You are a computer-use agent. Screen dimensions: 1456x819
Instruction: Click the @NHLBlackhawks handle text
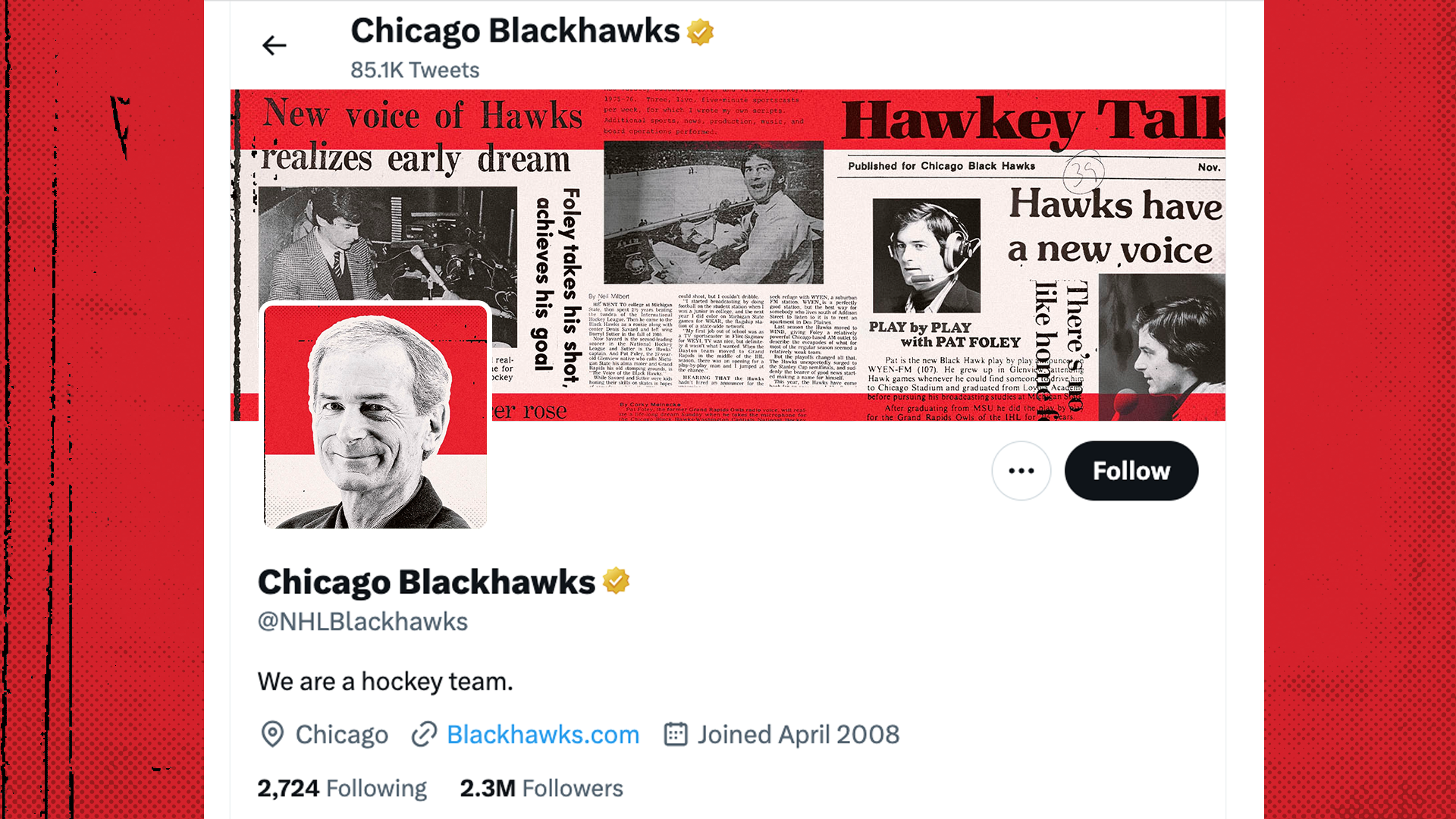[x=362, y=622]
